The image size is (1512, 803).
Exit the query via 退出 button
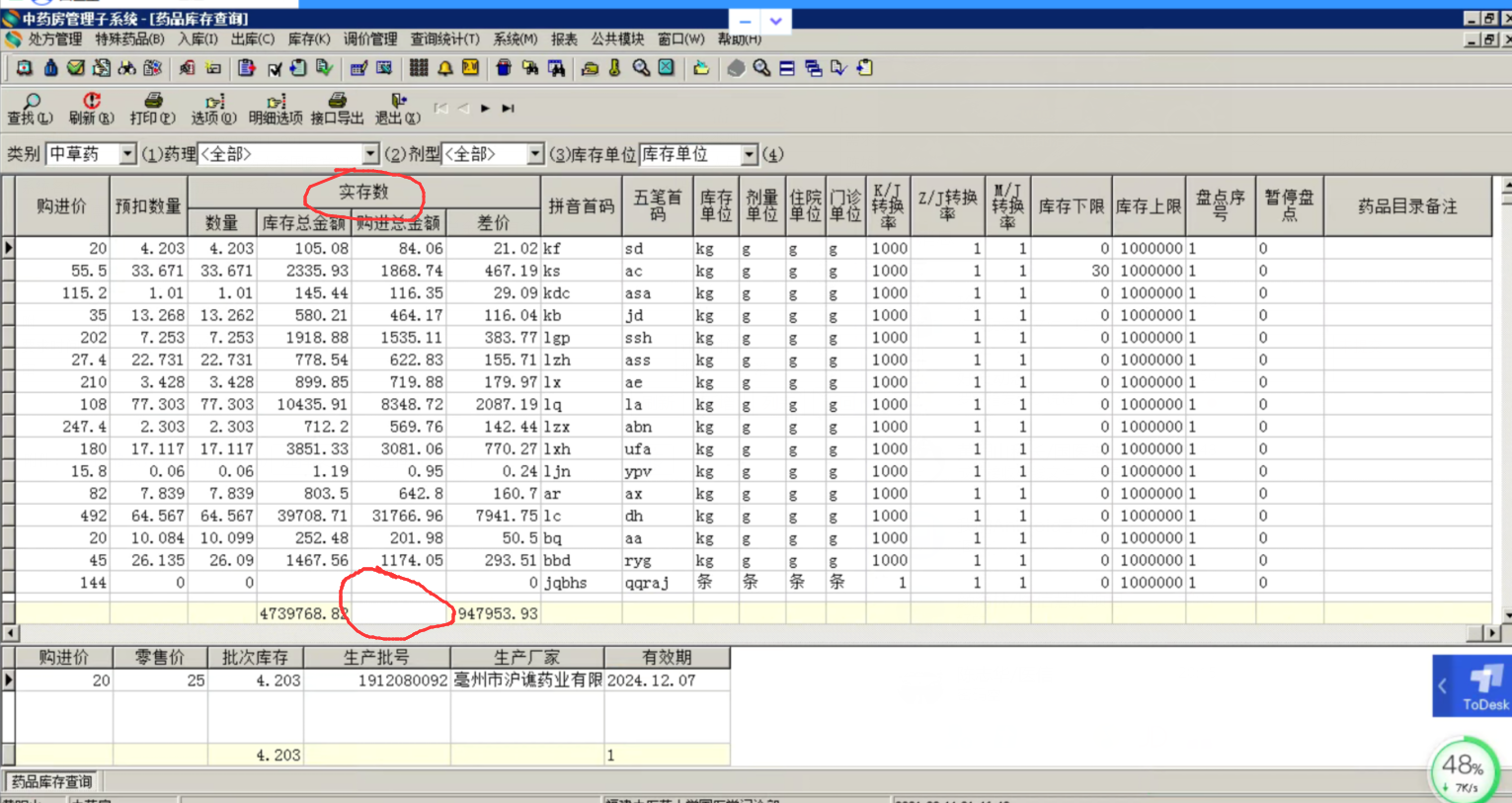(397, 108)
